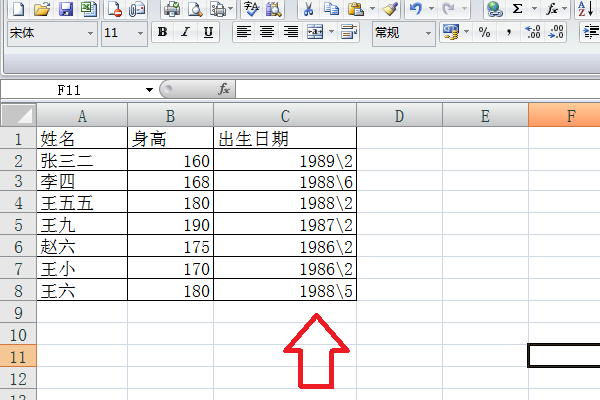Click the quick print icon
600x400 pixels.
[172, 9]
